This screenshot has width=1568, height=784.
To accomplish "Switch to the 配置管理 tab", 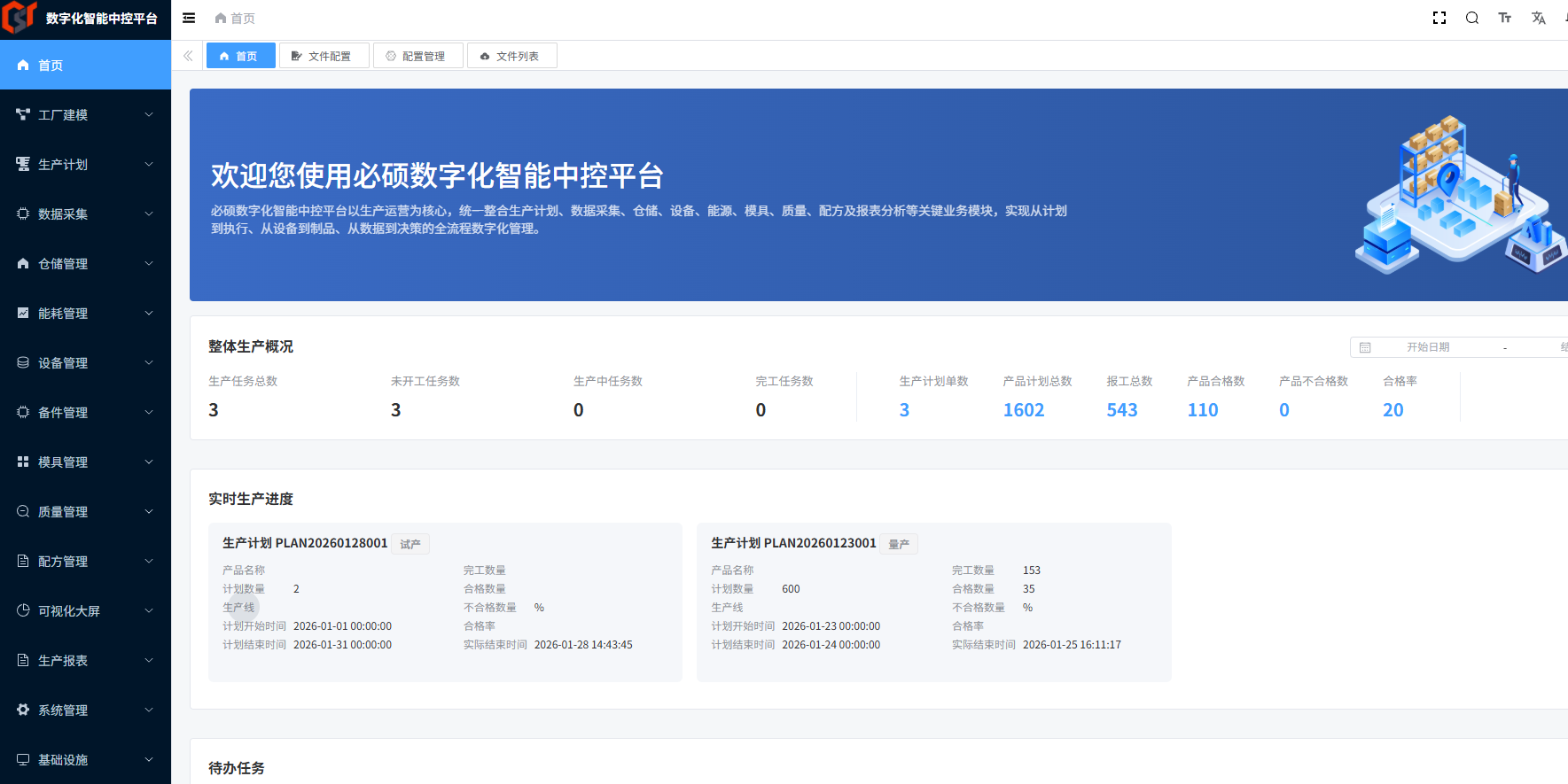I will click(x=417, y=56).
